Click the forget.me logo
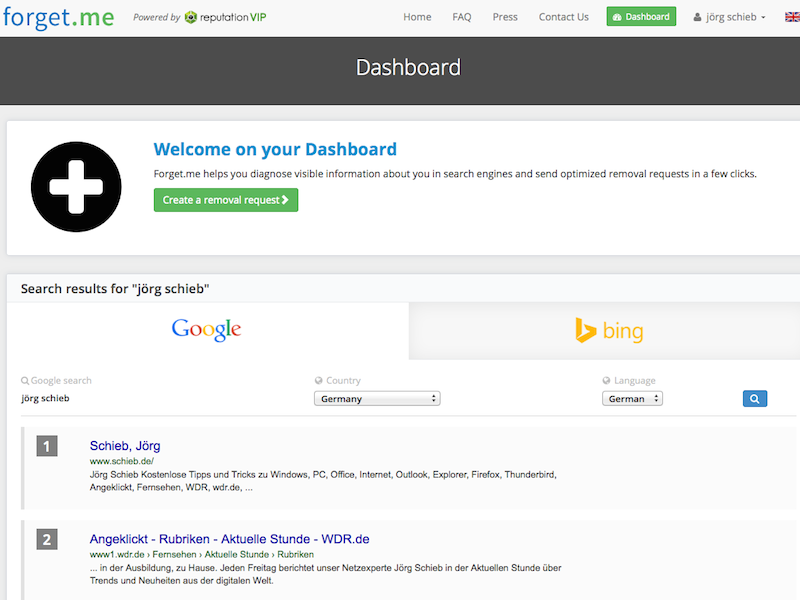The width and height of the screenshot is (800, 600). coord(59,17)
